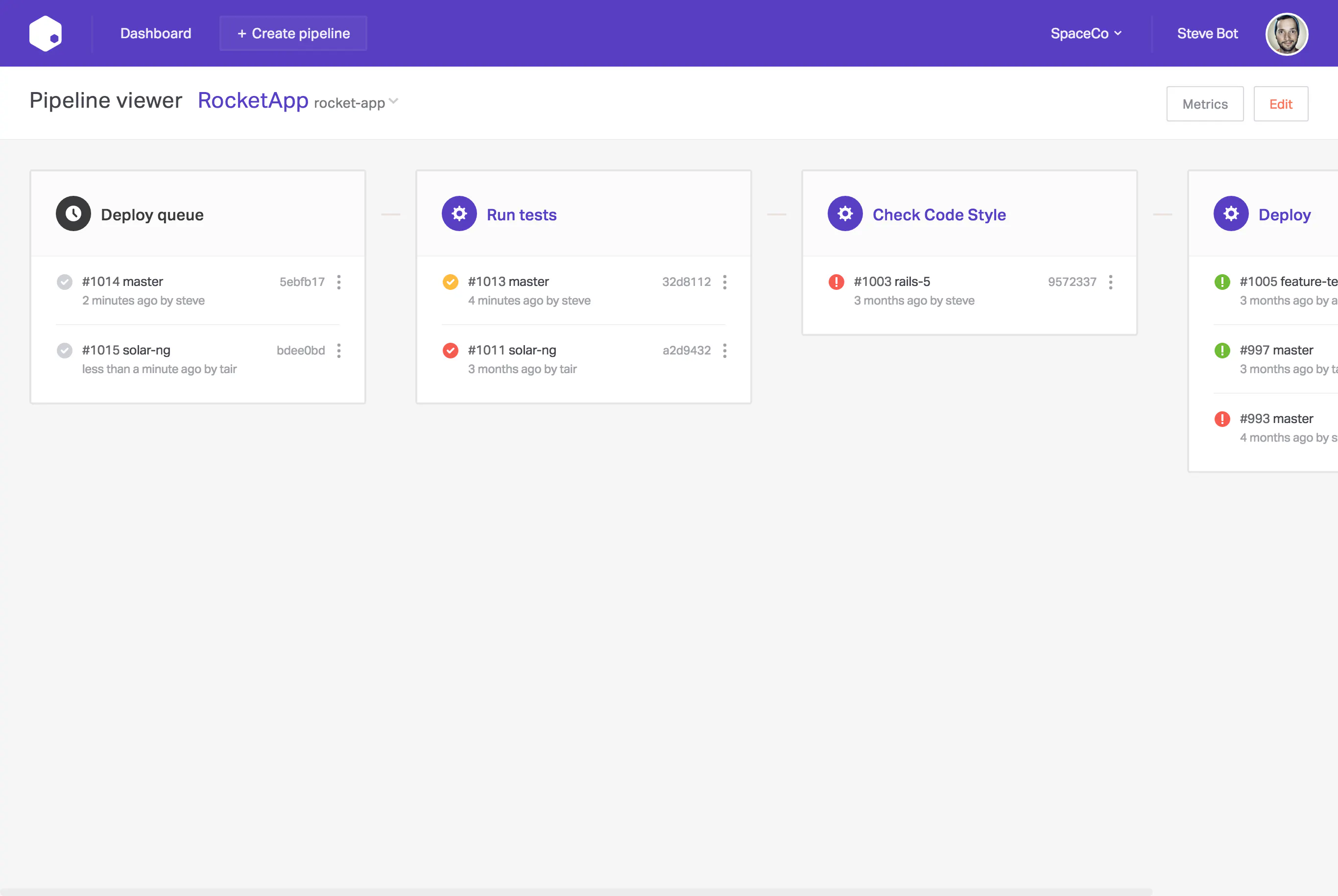Open three-dot menu for #1014 master

(x=339, y=283)
